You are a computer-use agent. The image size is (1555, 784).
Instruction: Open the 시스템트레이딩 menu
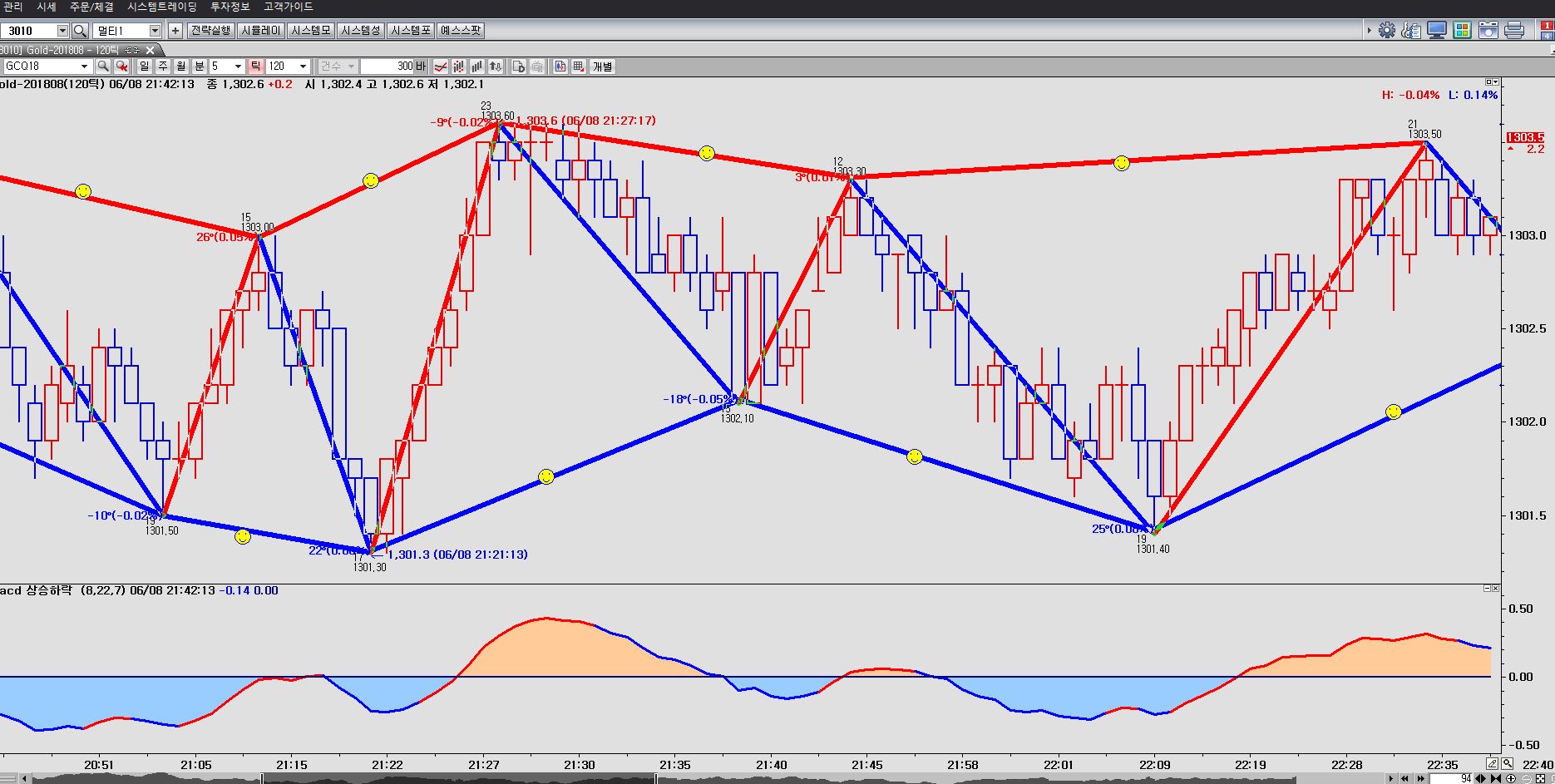pyautogui.click(x=162, y=7)
